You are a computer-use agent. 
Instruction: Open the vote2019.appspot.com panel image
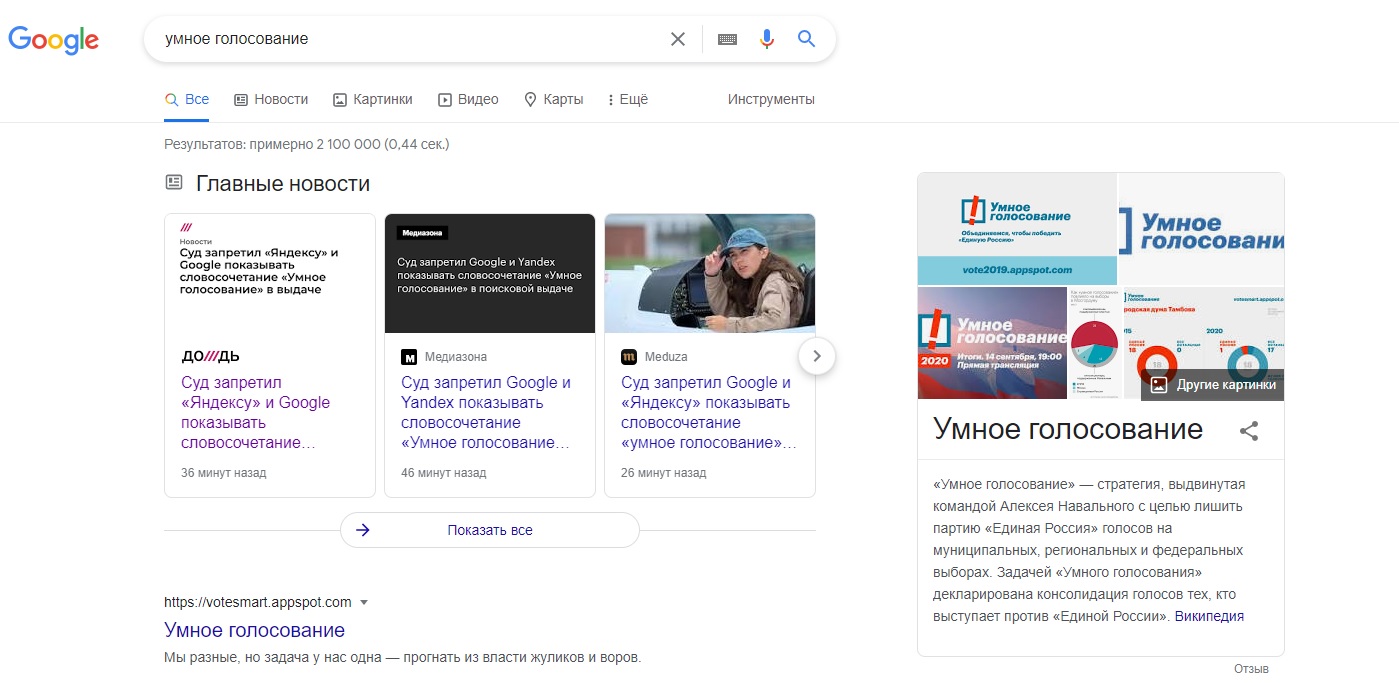pyautogui.click(x=1017, y=229)
